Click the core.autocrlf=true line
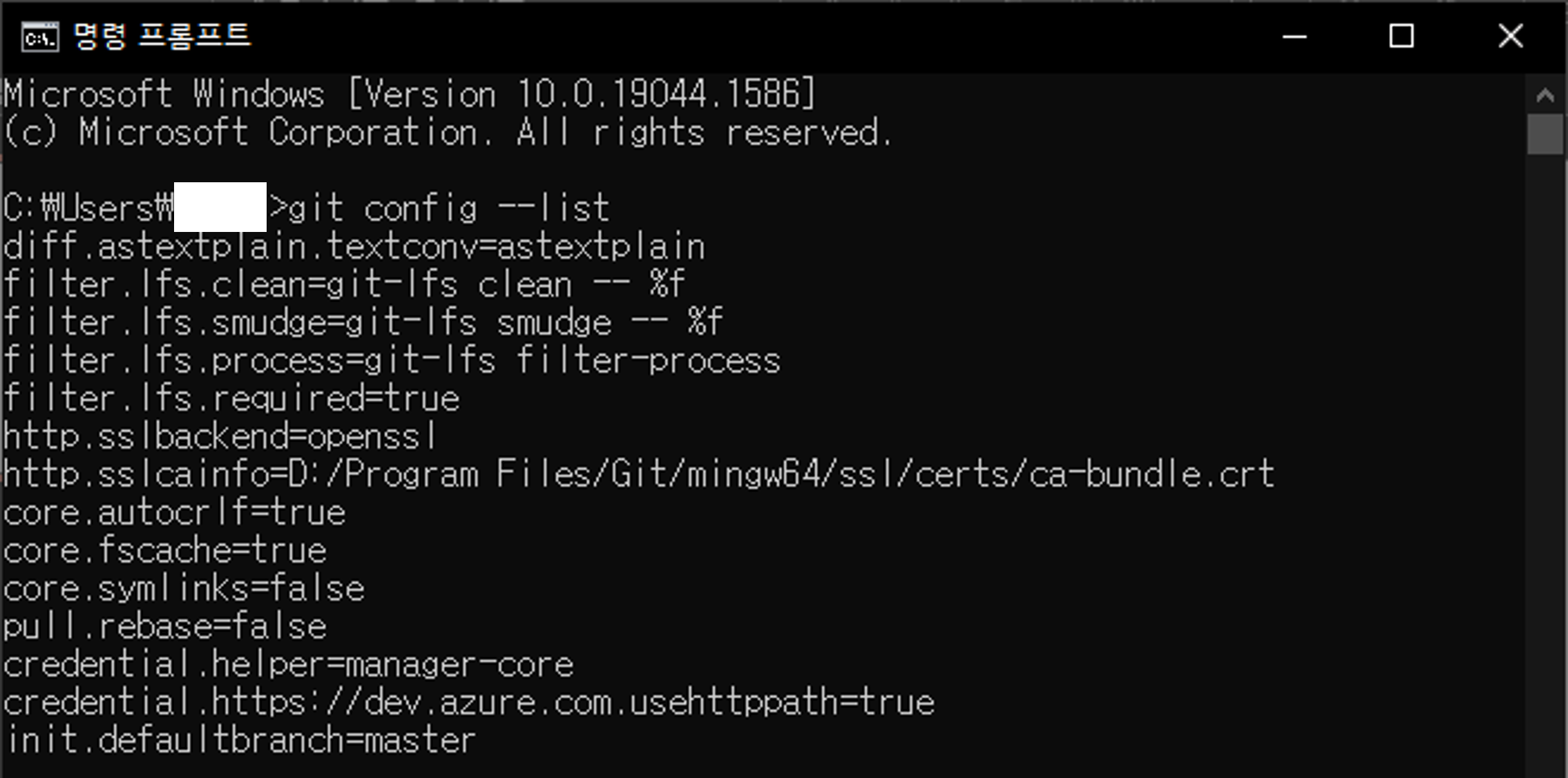The height and width of the screenshot is (778, 1568). [174, 513]
